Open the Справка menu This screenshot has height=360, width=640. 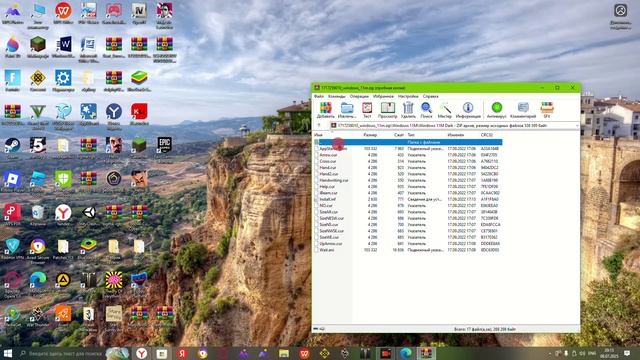pyautogui.click(x=431, y=96)
